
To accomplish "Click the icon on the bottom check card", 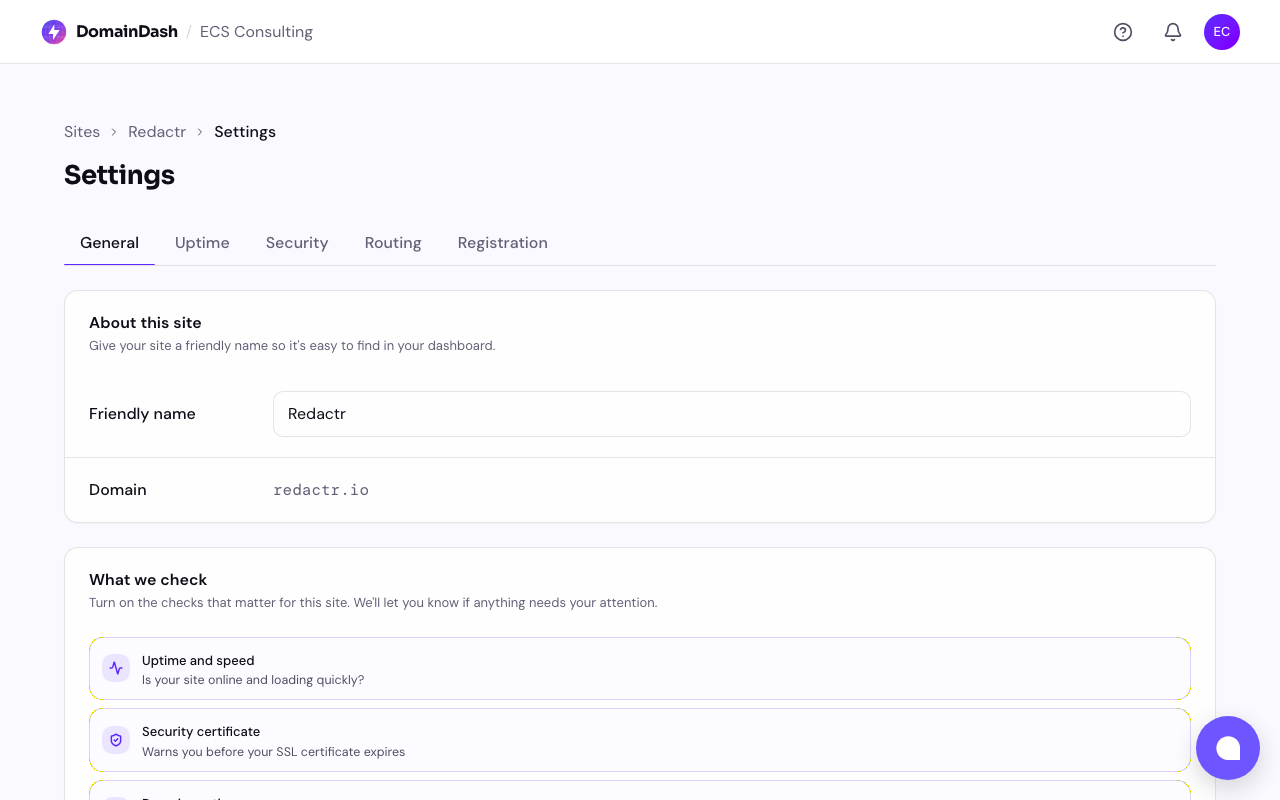I will click(x=116, y=795).
